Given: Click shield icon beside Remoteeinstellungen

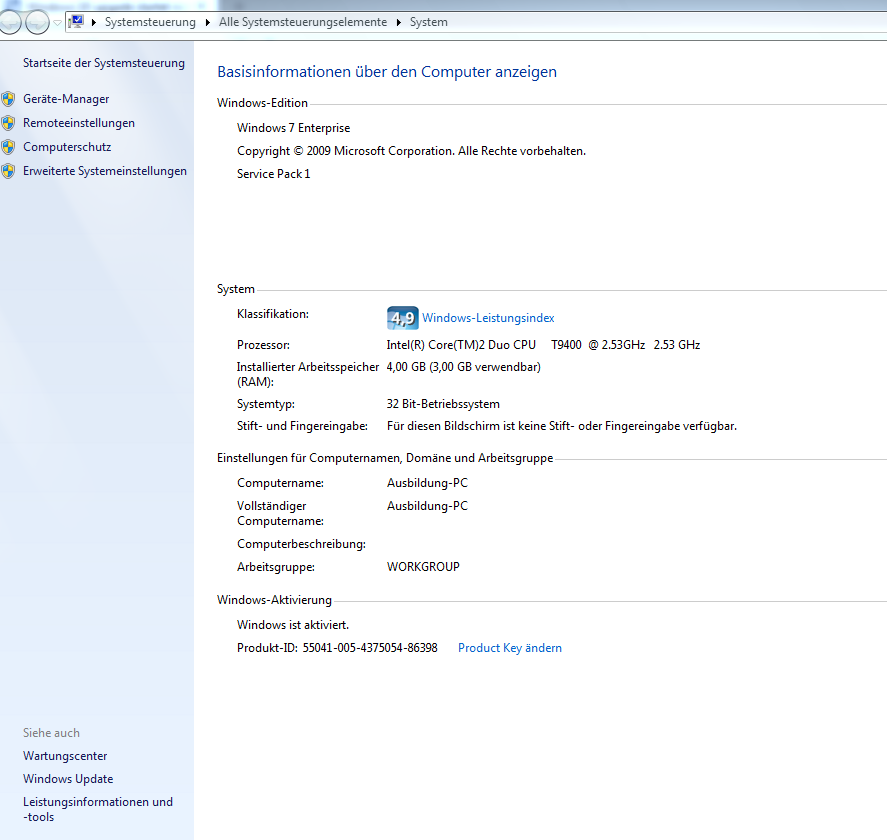Looking at the screenshot, I should point(8,123).
